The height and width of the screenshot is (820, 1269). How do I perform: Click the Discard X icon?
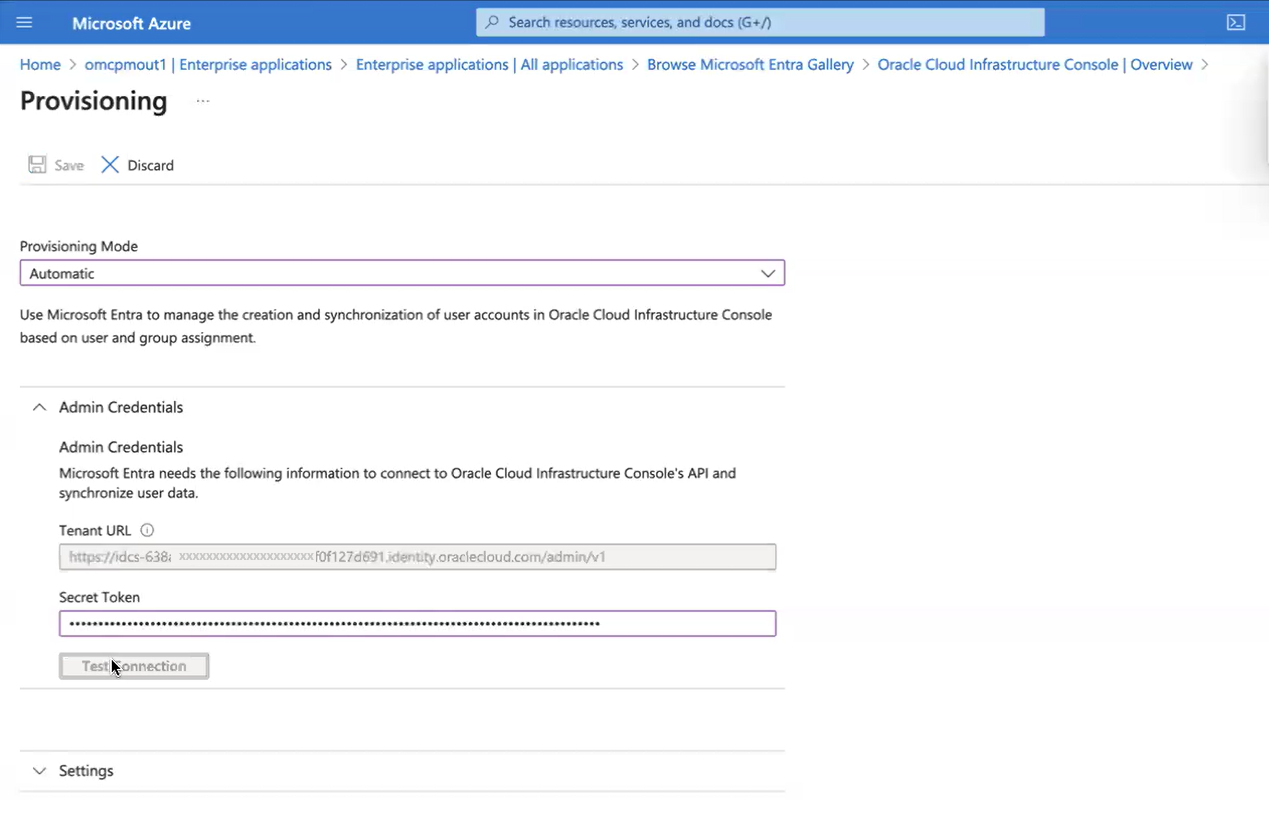110,164
